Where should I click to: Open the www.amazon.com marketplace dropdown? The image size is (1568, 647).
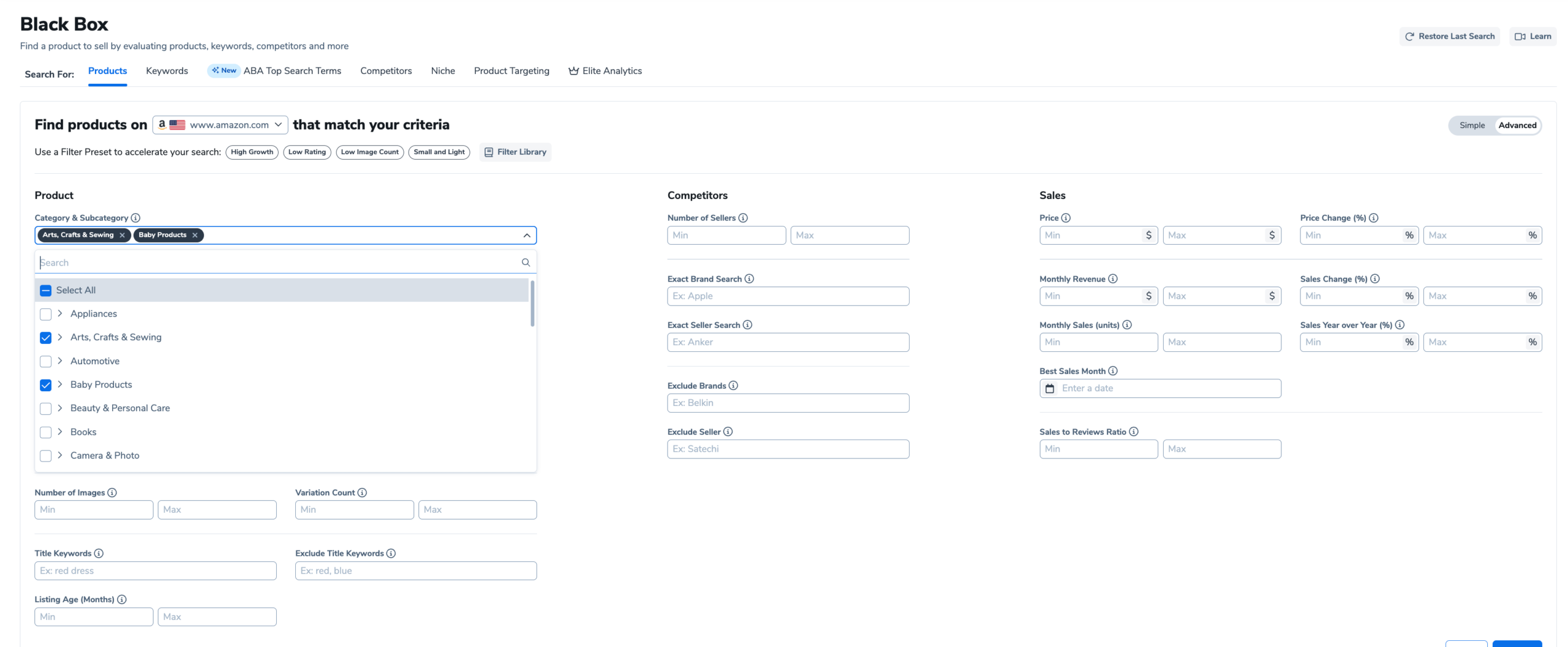[221, 125]
